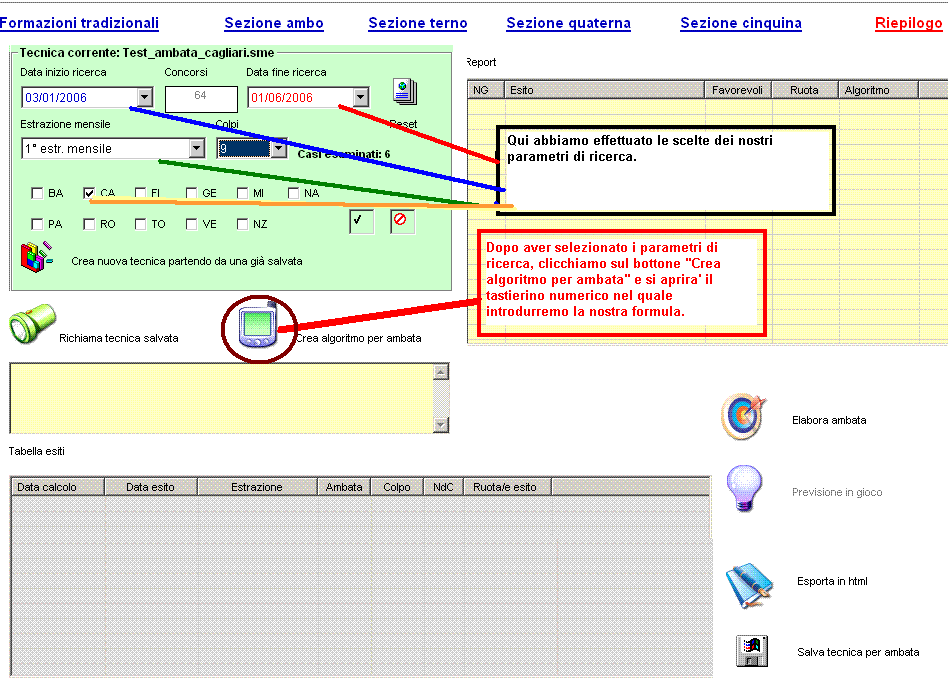Click Crea nuova tecnica partendo da una già salvata

pos(187,261)
